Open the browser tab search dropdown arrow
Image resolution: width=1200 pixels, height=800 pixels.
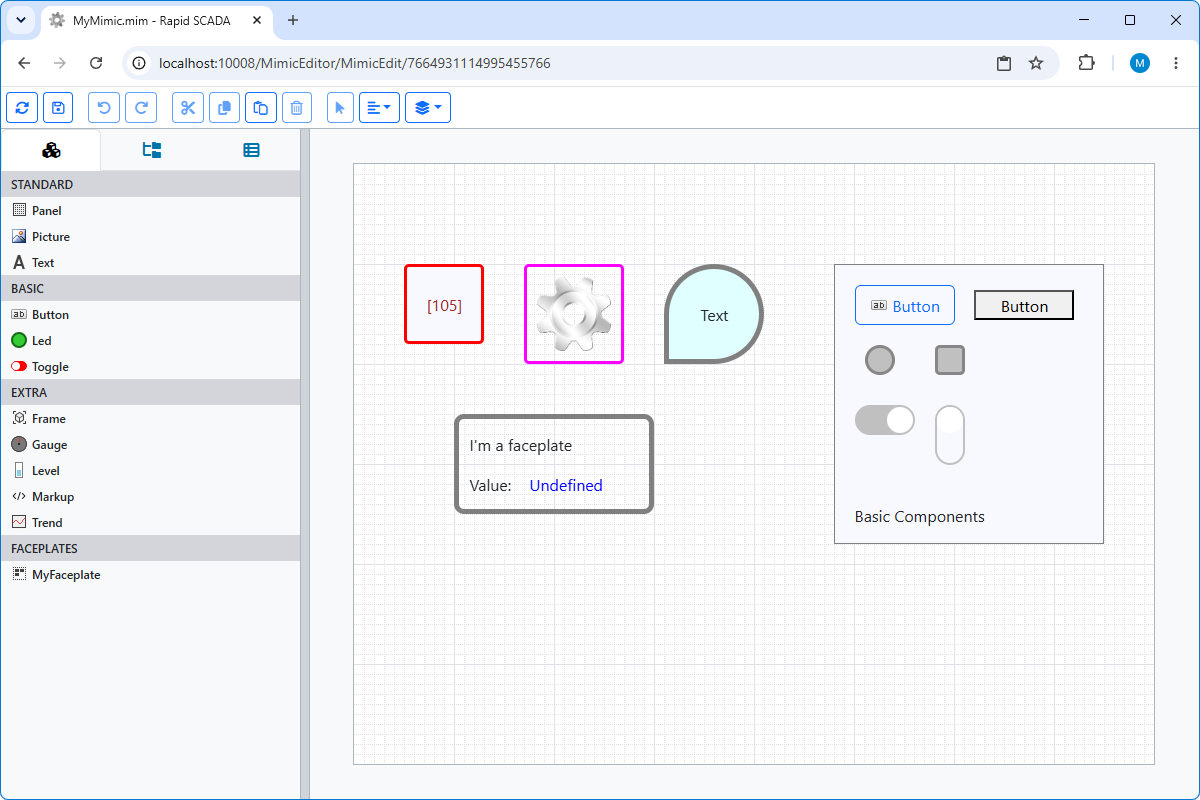click(22, 20)
